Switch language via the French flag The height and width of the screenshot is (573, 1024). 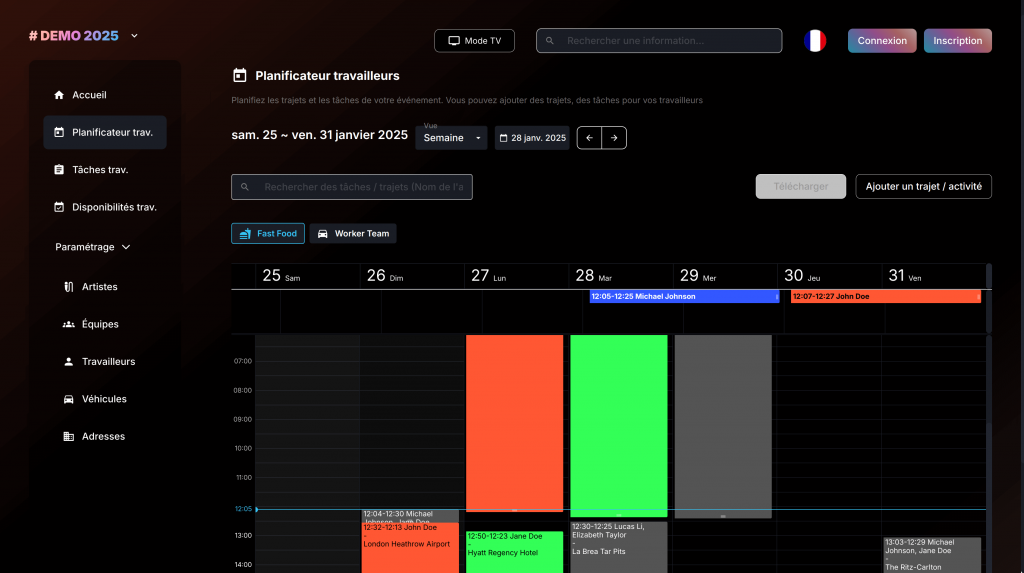[x=815, y=41]
